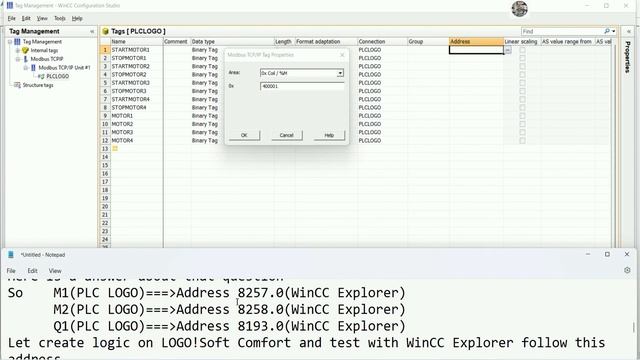Click the new-row marker icon in row 13
The width and height of the screenshot is (640, 360).
tap(115, 149)
